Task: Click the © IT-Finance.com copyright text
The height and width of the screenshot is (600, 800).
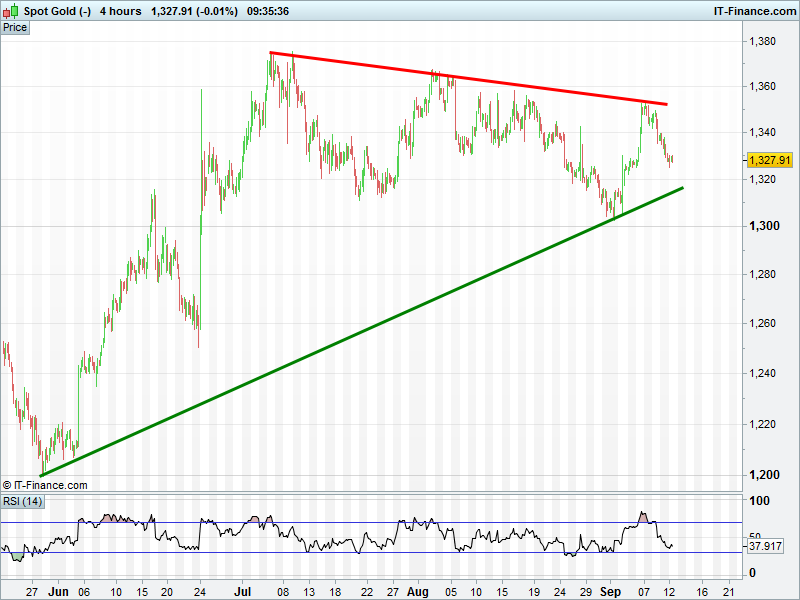Action: [45, 485]
